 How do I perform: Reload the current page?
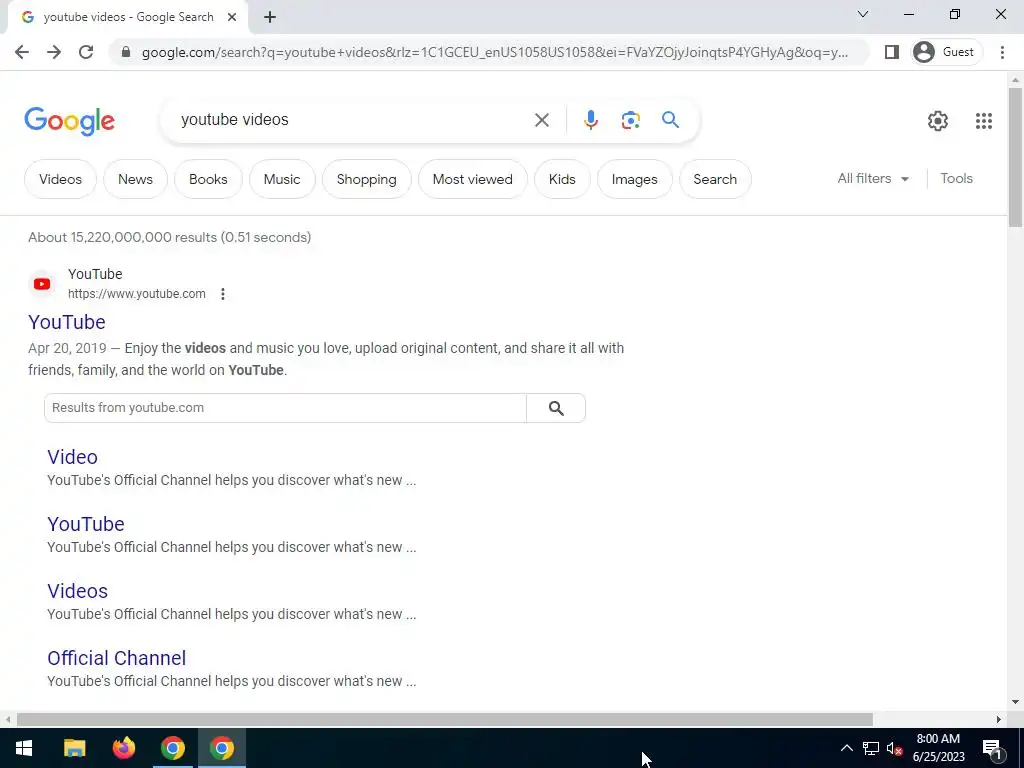click(86, 52)
